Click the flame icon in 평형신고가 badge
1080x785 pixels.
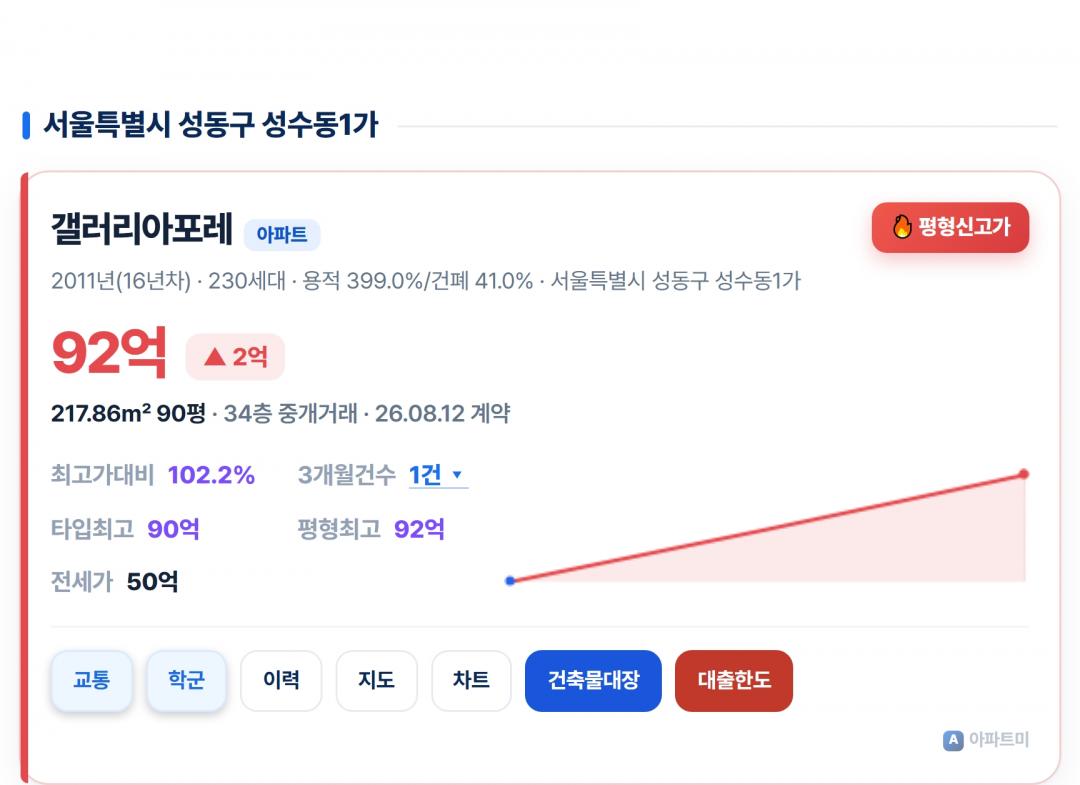pyautogui.click(x=902, y=227)
